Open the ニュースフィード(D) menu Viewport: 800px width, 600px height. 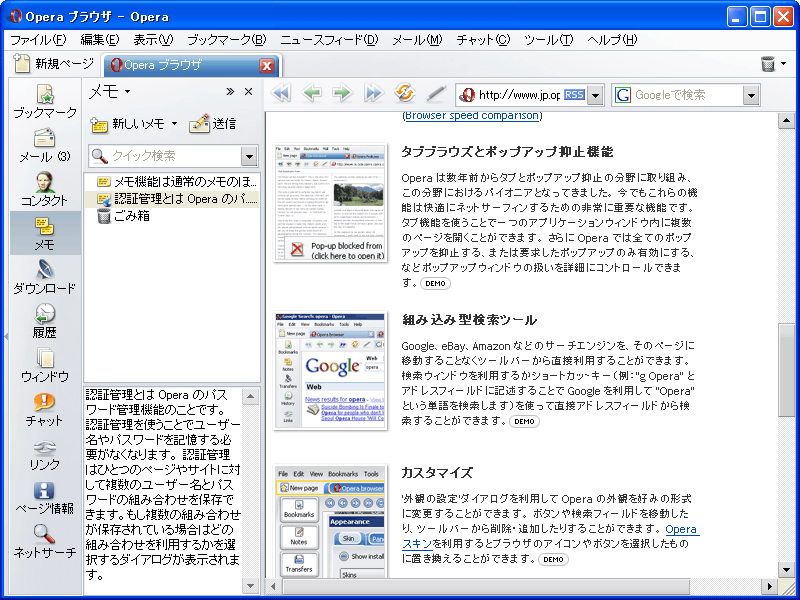pyautogui.click(x=329, y=40)
